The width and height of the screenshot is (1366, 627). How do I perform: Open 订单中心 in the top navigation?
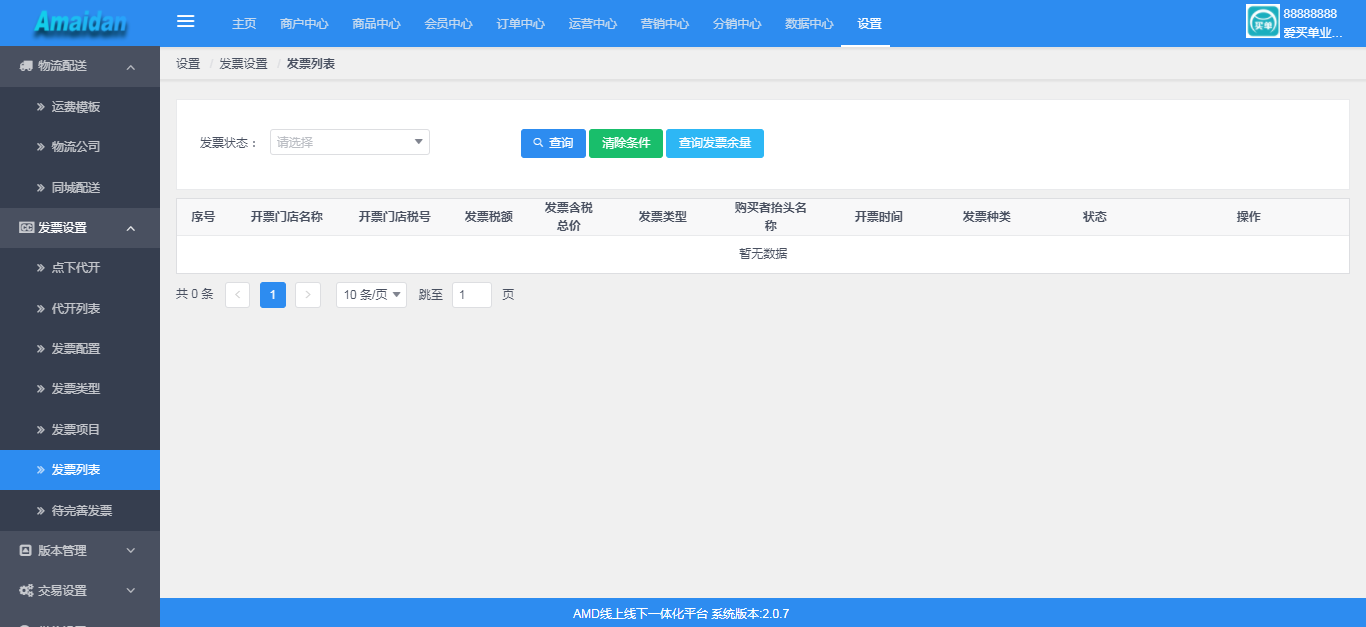pos(520,24)
